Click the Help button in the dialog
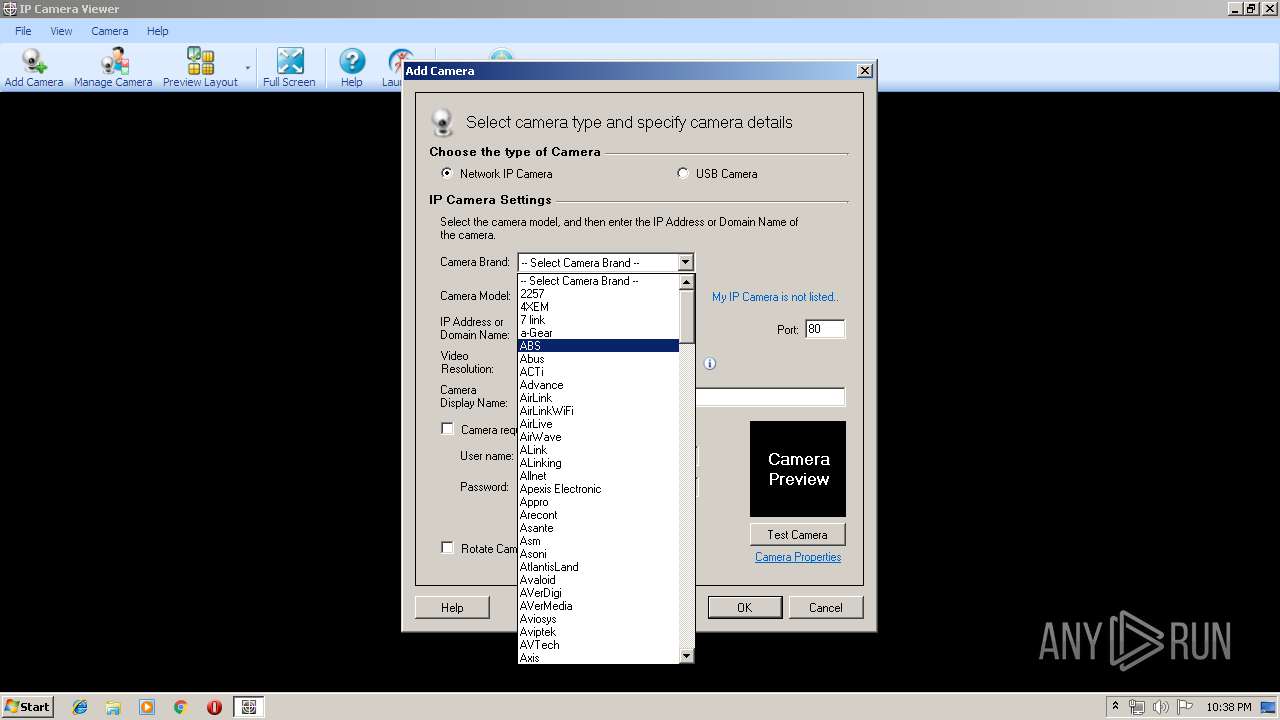 452,607
